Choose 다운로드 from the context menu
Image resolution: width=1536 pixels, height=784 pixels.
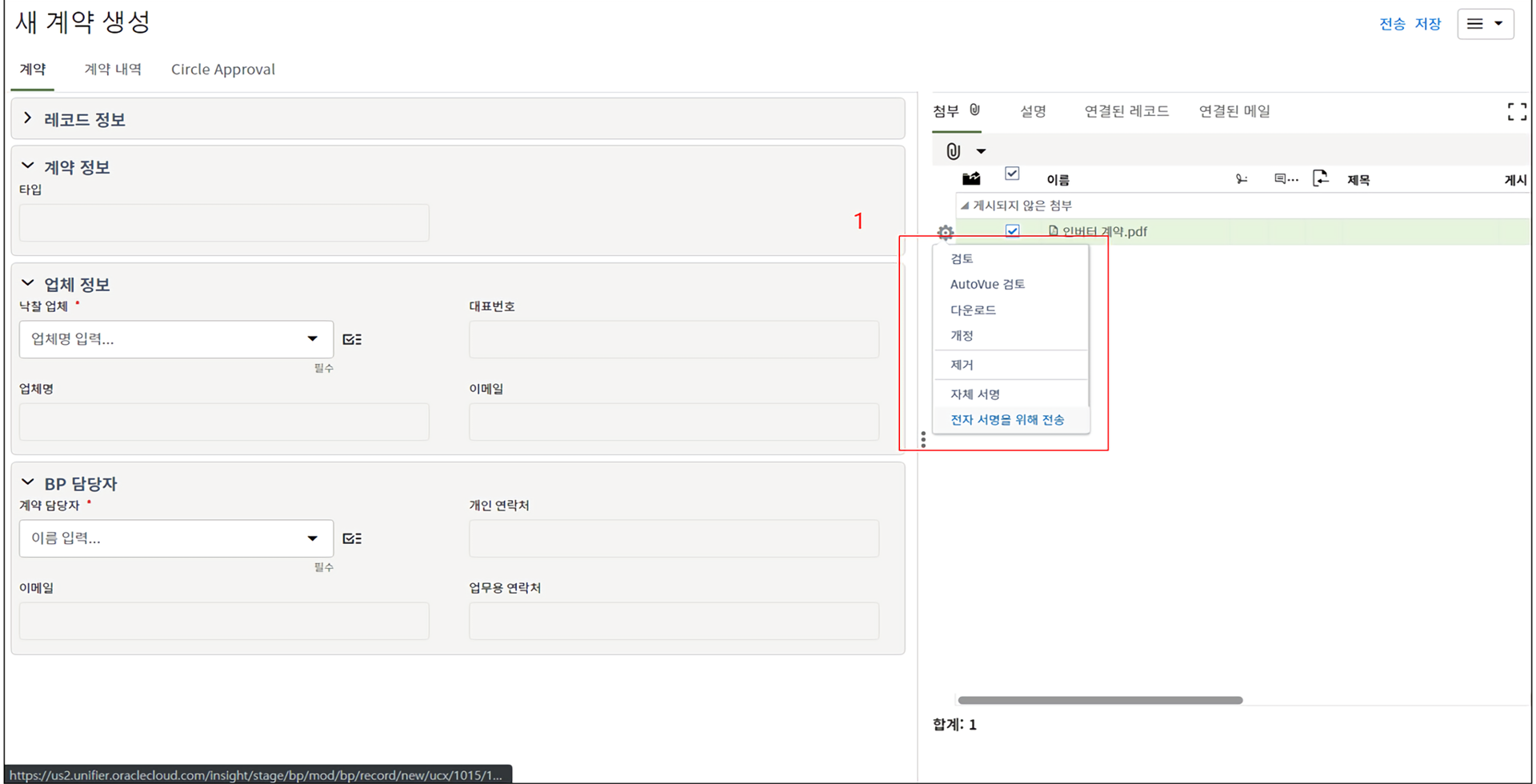[x=973, y=310]
